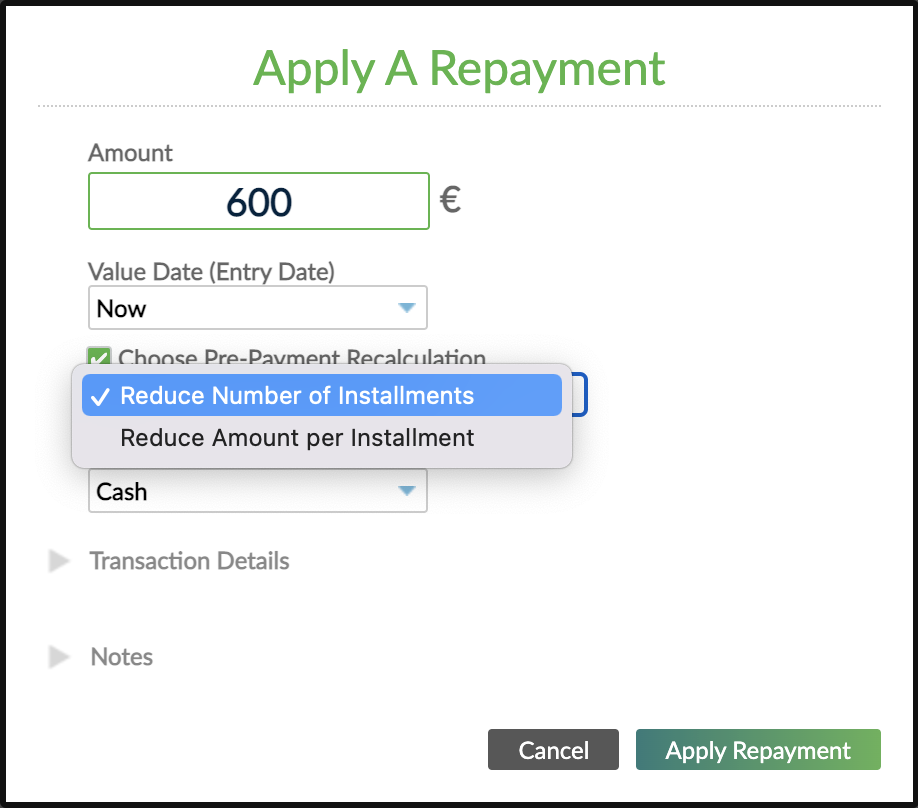918x808 pixels.
Task: Click the Apply Repayment button
Action: pos(757,749)
